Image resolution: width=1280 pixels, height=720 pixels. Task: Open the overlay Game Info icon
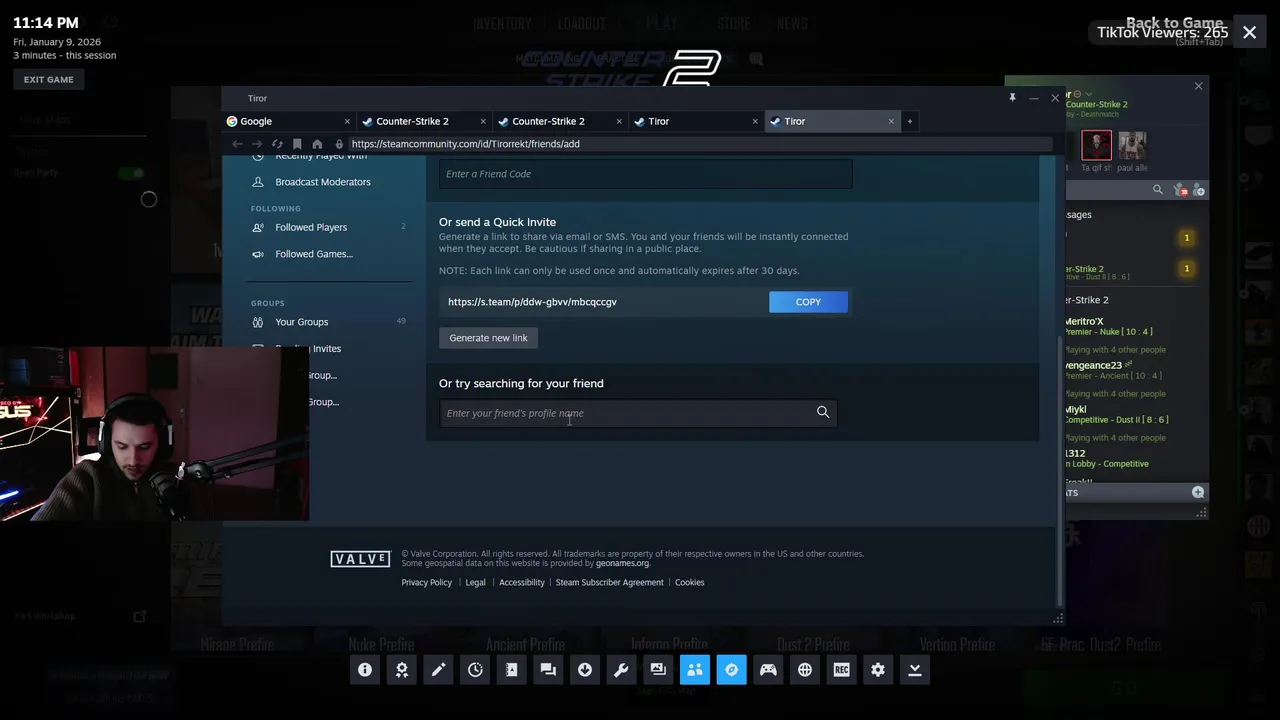click(365, 670)
